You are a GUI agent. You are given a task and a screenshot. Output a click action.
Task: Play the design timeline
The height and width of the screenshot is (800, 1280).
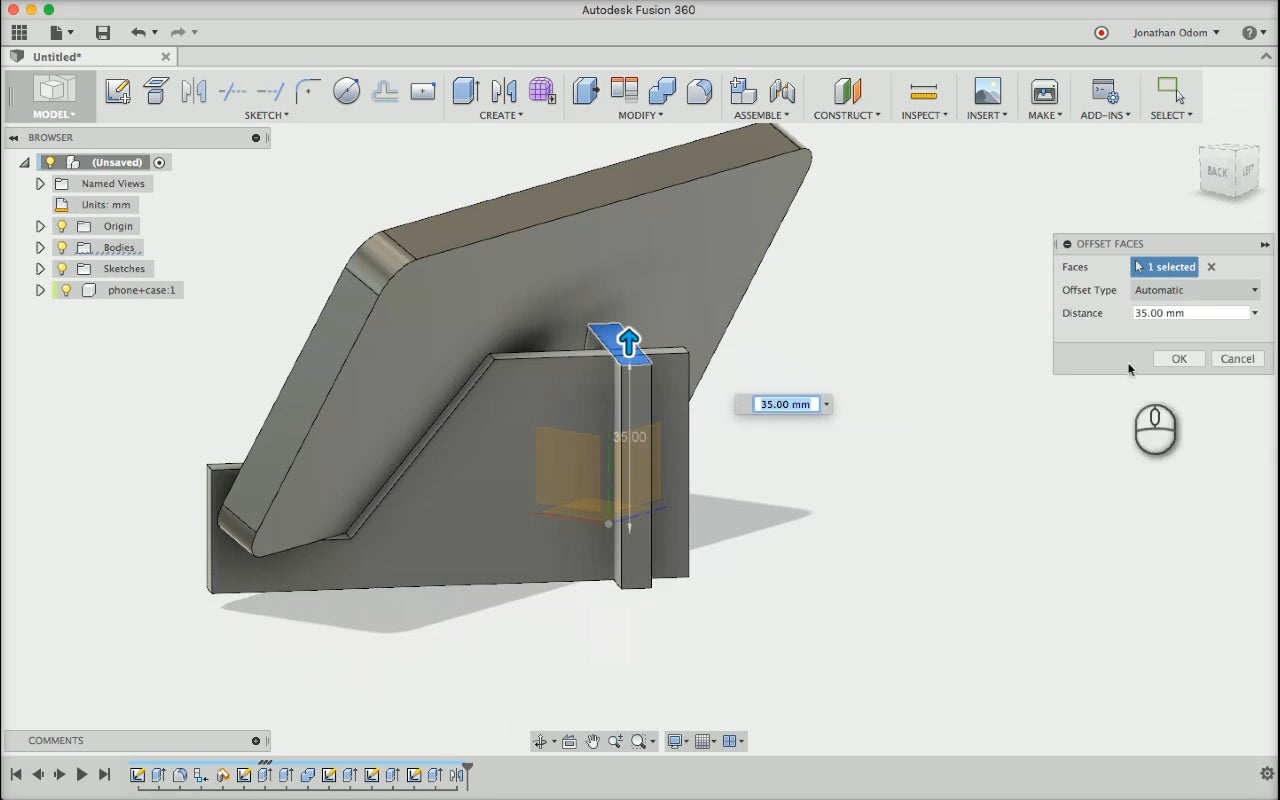coord(82,774)
